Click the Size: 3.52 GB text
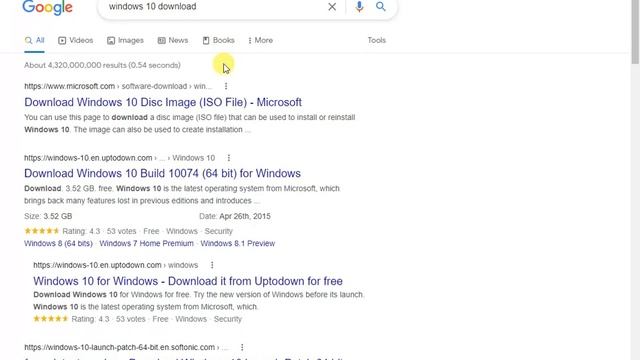This screenshot has width=640, height=360. coord(48,216)
